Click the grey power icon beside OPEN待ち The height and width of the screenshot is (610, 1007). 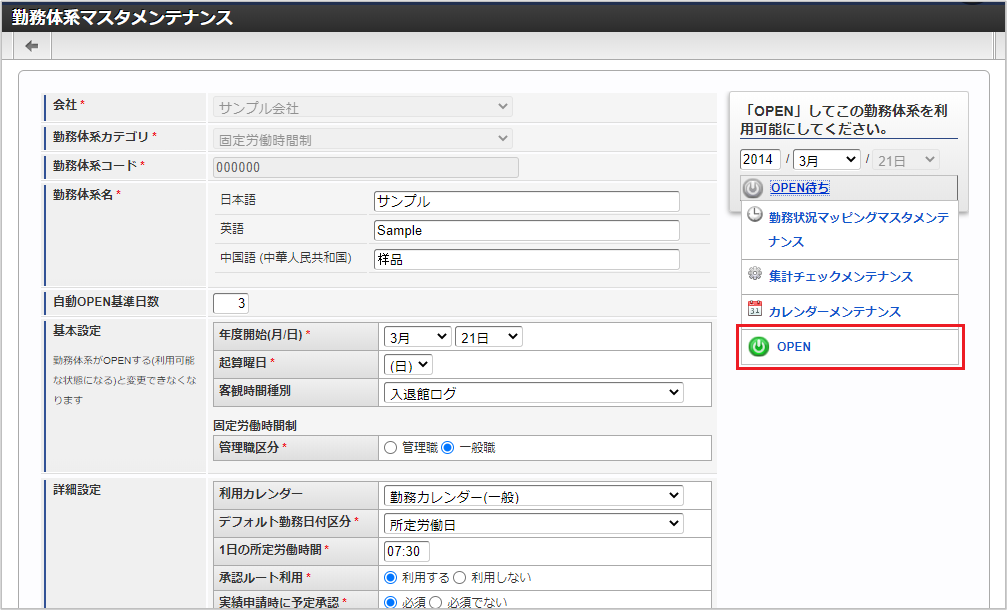coord(753,188)
